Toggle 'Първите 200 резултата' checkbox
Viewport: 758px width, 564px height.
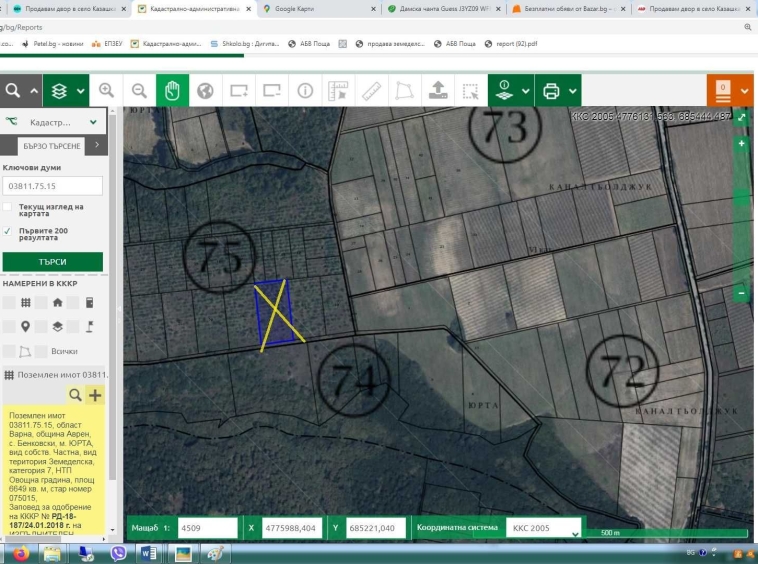pyautogui.click(x=8, y=231)
